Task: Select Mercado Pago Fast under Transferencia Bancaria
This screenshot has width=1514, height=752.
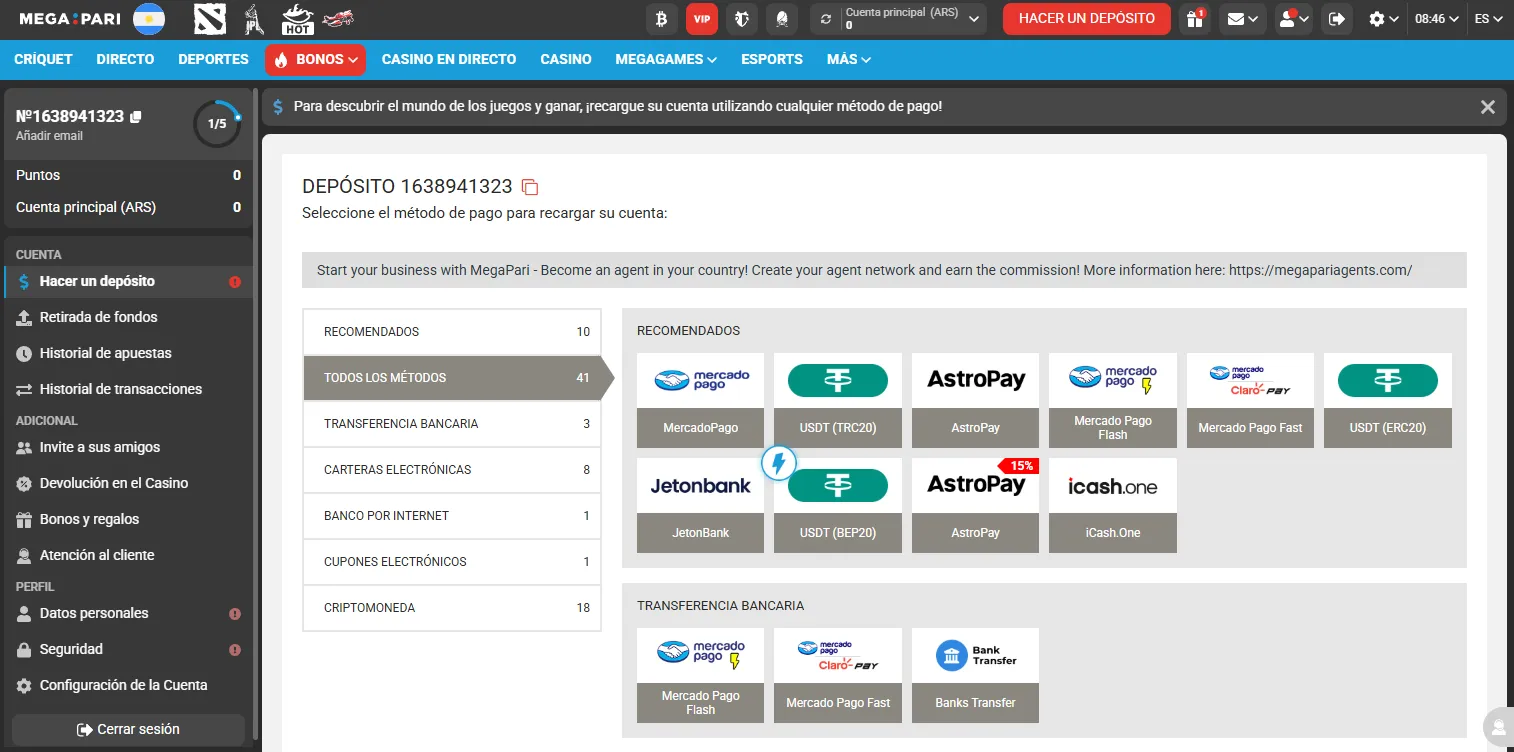Action: tap(838, 675)
